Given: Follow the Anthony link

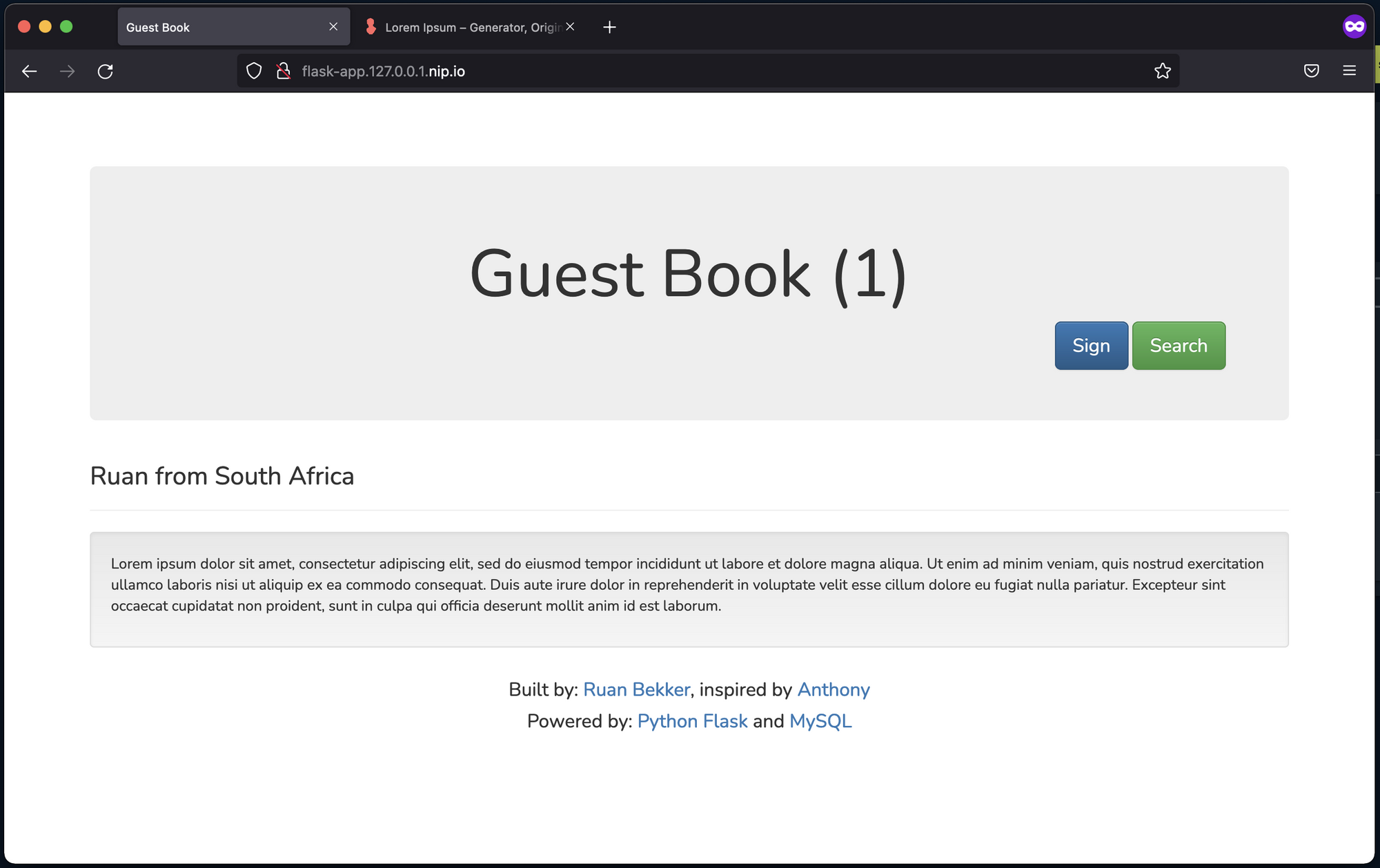Looking at the screenshot, I should 833,689.
